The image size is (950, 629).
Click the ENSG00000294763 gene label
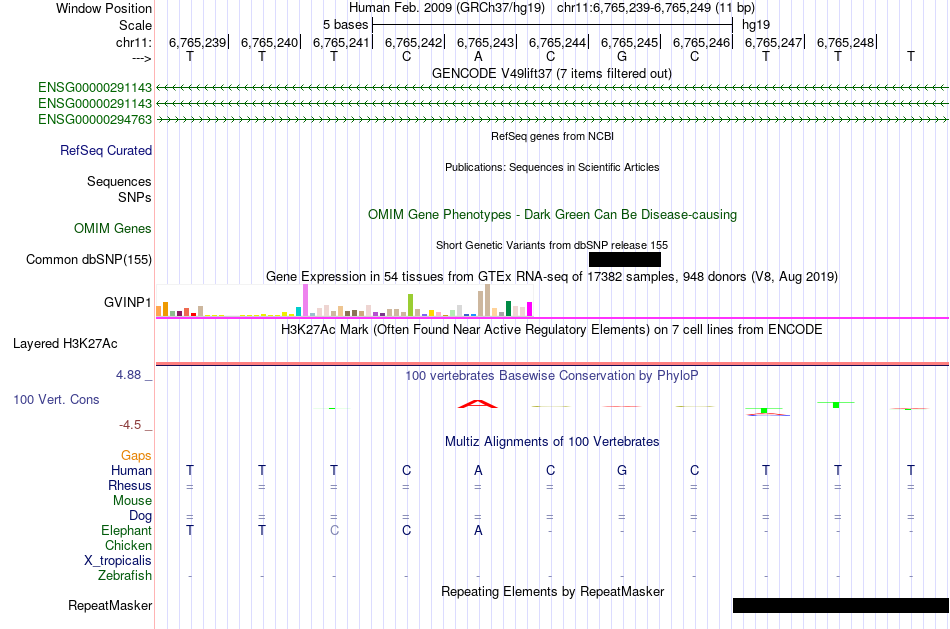pos(95,119)
